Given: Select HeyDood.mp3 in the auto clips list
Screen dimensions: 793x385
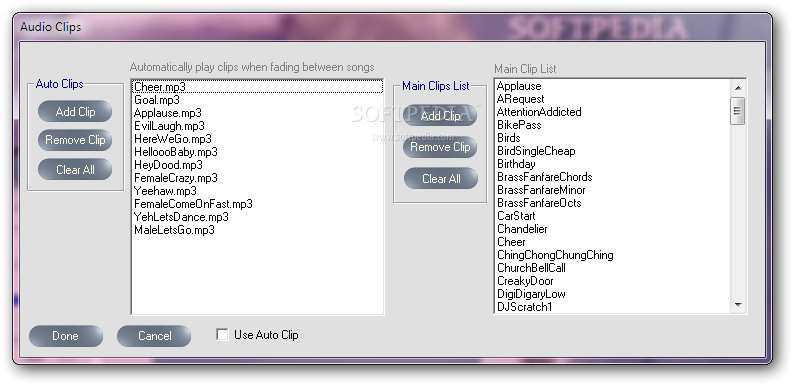Looking at the screenshot, I should click(x=257, y=165).
